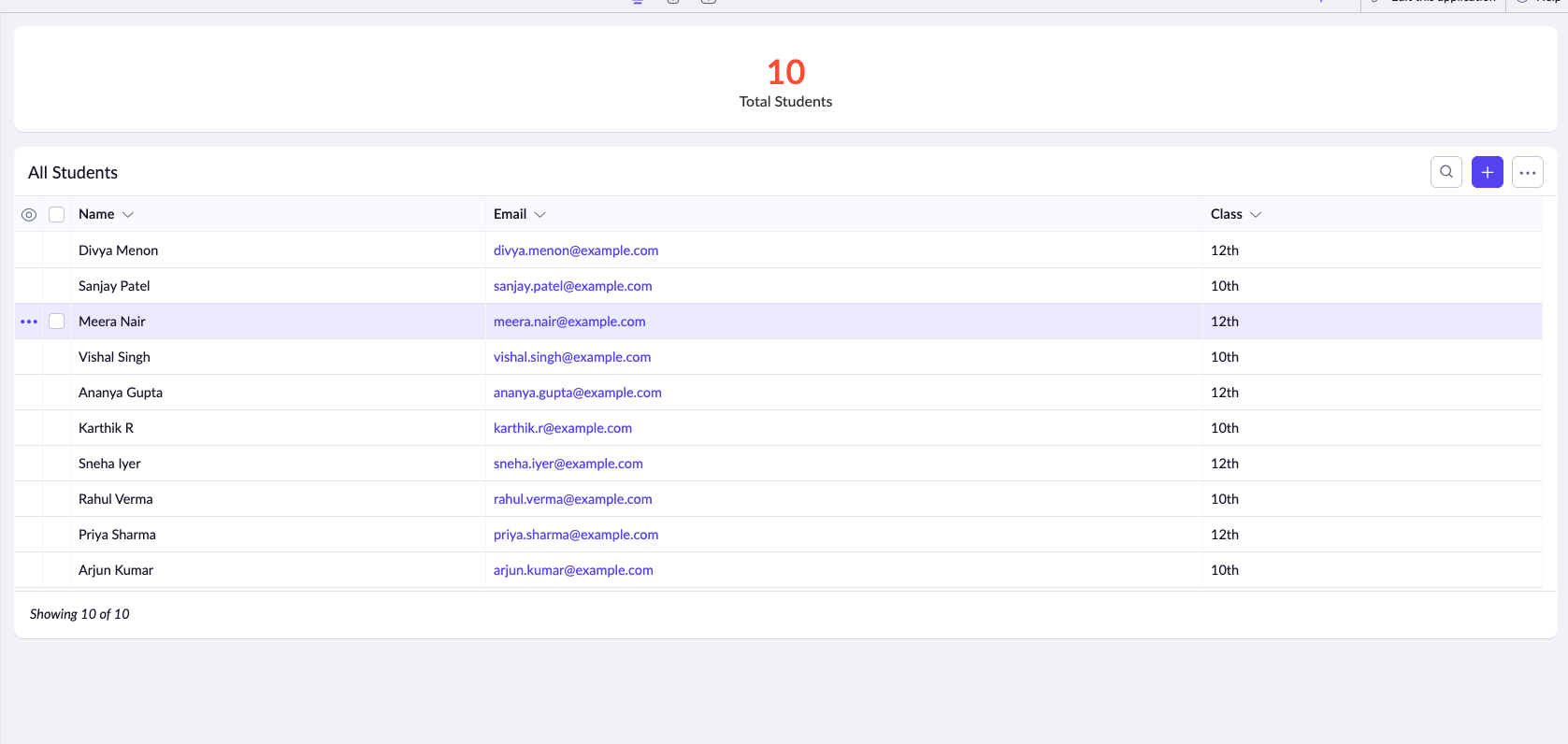Expand the Name column dropdown
This screenshot has width=1568, height=744.
pos(128,215)
